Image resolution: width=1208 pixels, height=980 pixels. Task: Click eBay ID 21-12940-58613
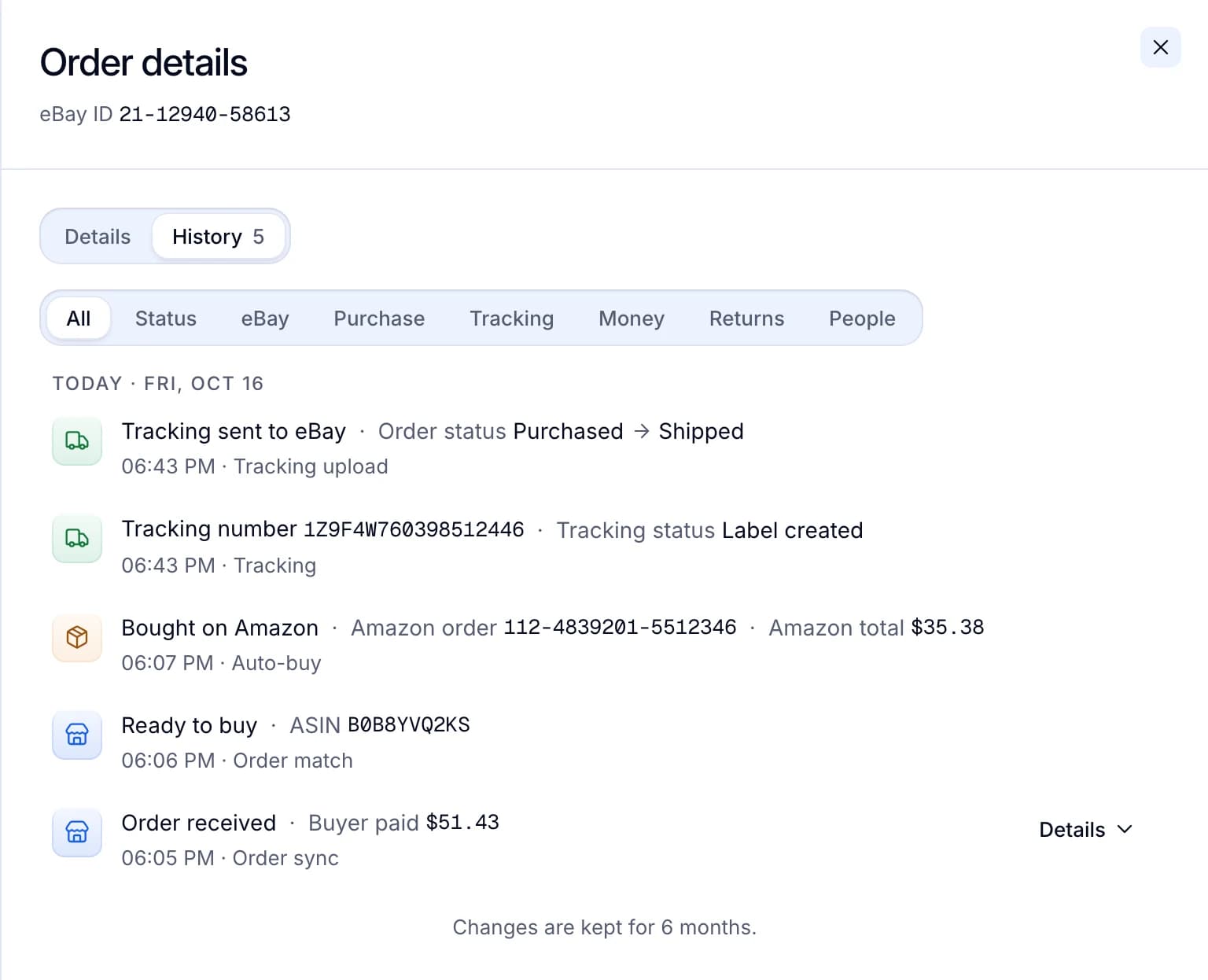(165, 115)
